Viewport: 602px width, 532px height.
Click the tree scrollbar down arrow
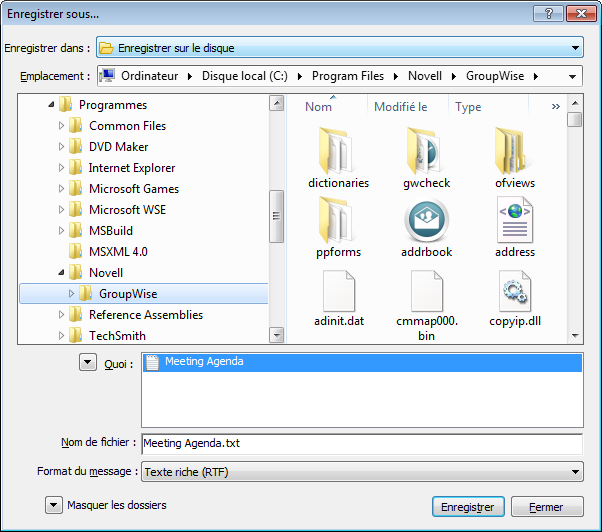(276, 335)
